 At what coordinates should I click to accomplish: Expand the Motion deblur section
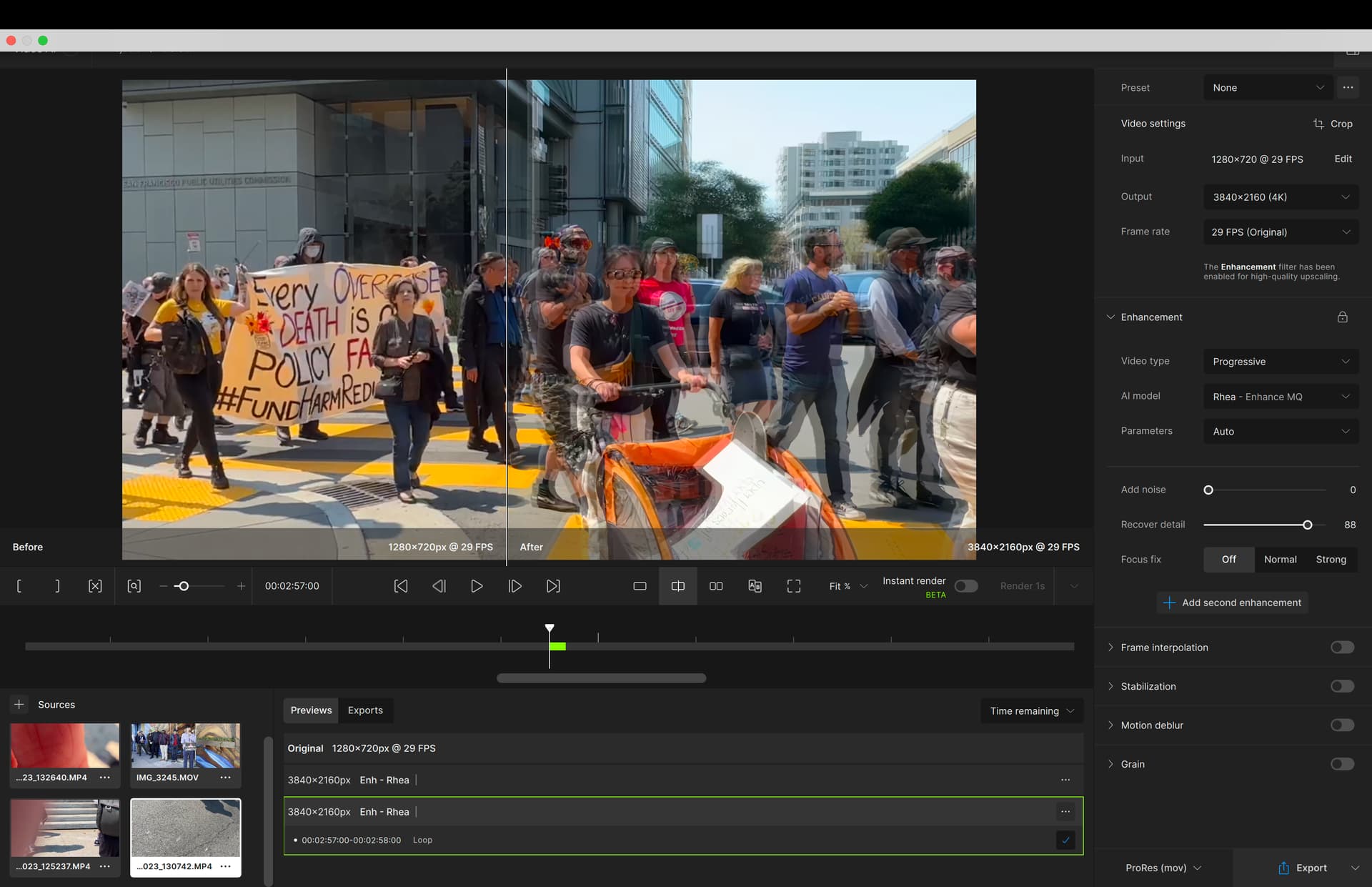click(x=1110, y=725)
